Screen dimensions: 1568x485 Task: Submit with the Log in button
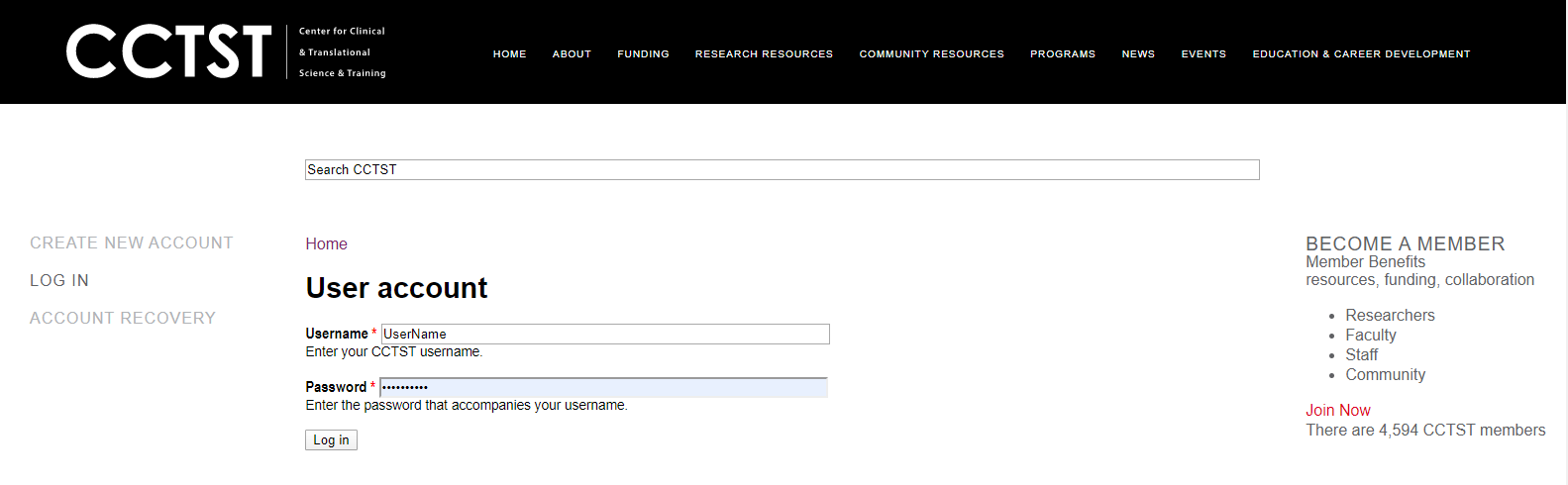pyautogui.click(x=331, y=439)
